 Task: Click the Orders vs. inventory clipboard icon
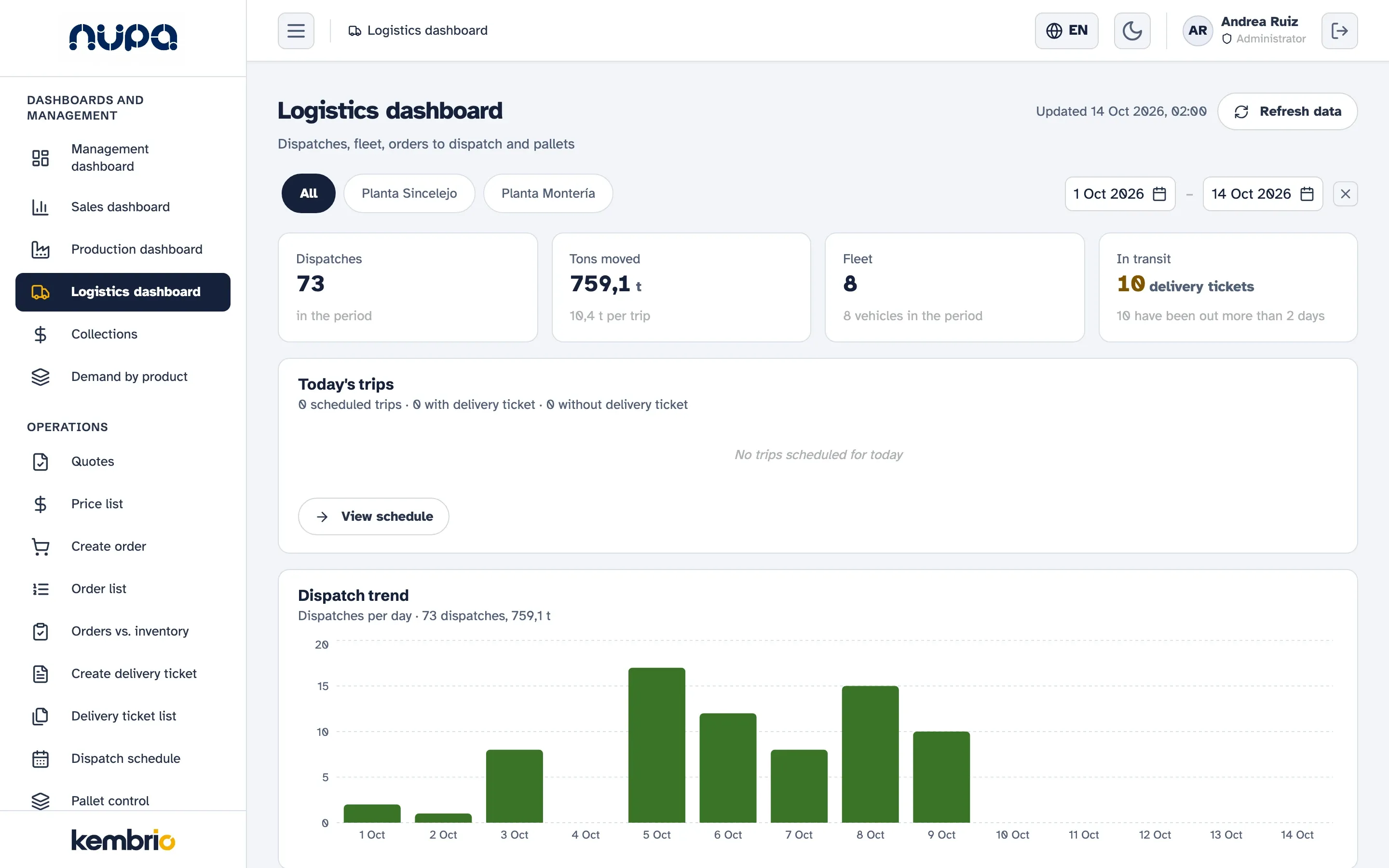tap(40, 632)
